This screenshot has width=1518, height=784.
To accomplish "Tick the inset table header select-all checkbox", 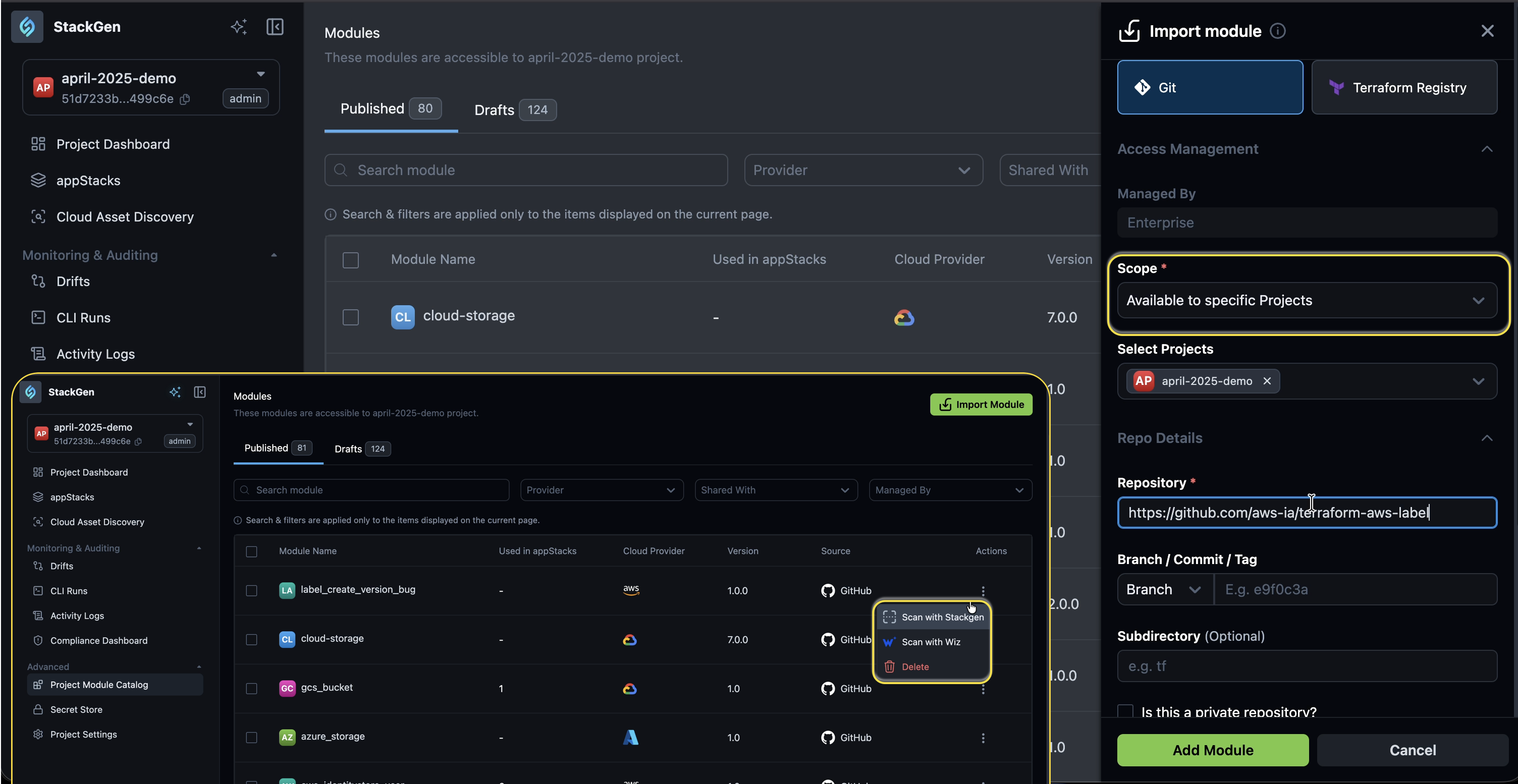I will click(x=252, y=551).
